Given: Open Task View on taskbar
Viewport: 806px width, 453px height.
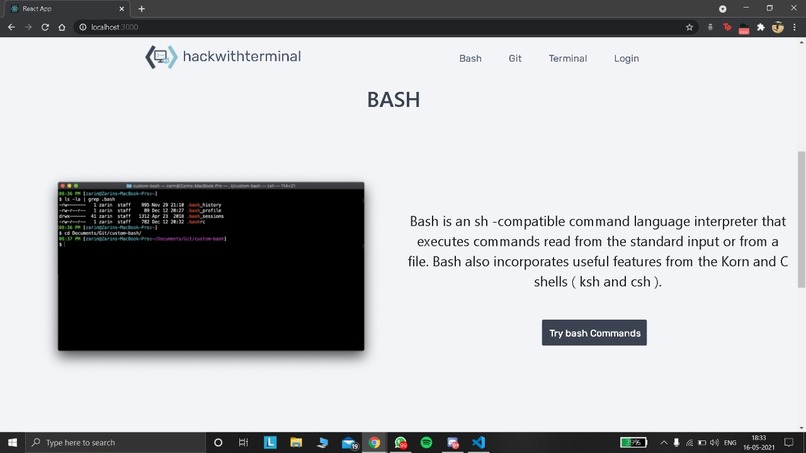Looking at the screenshot, I should [244, 442].
